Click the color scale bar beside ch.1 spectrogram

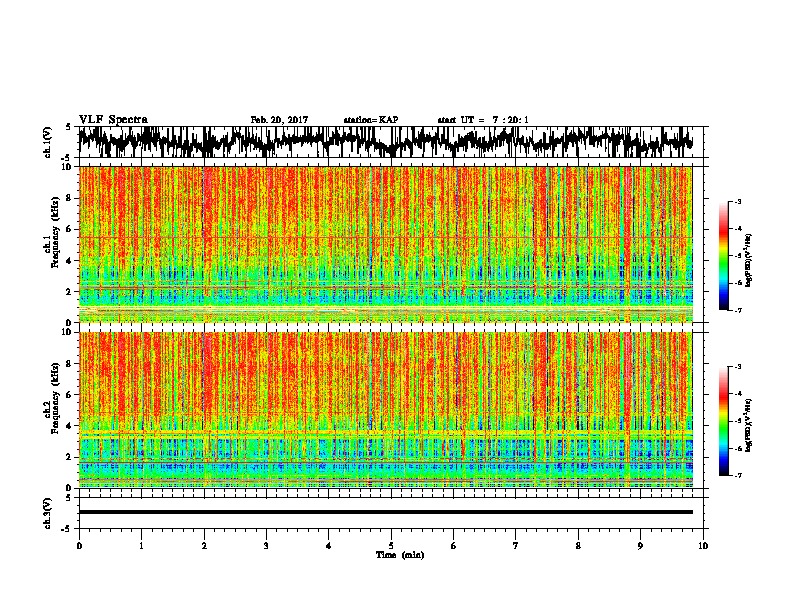[723, 256]
